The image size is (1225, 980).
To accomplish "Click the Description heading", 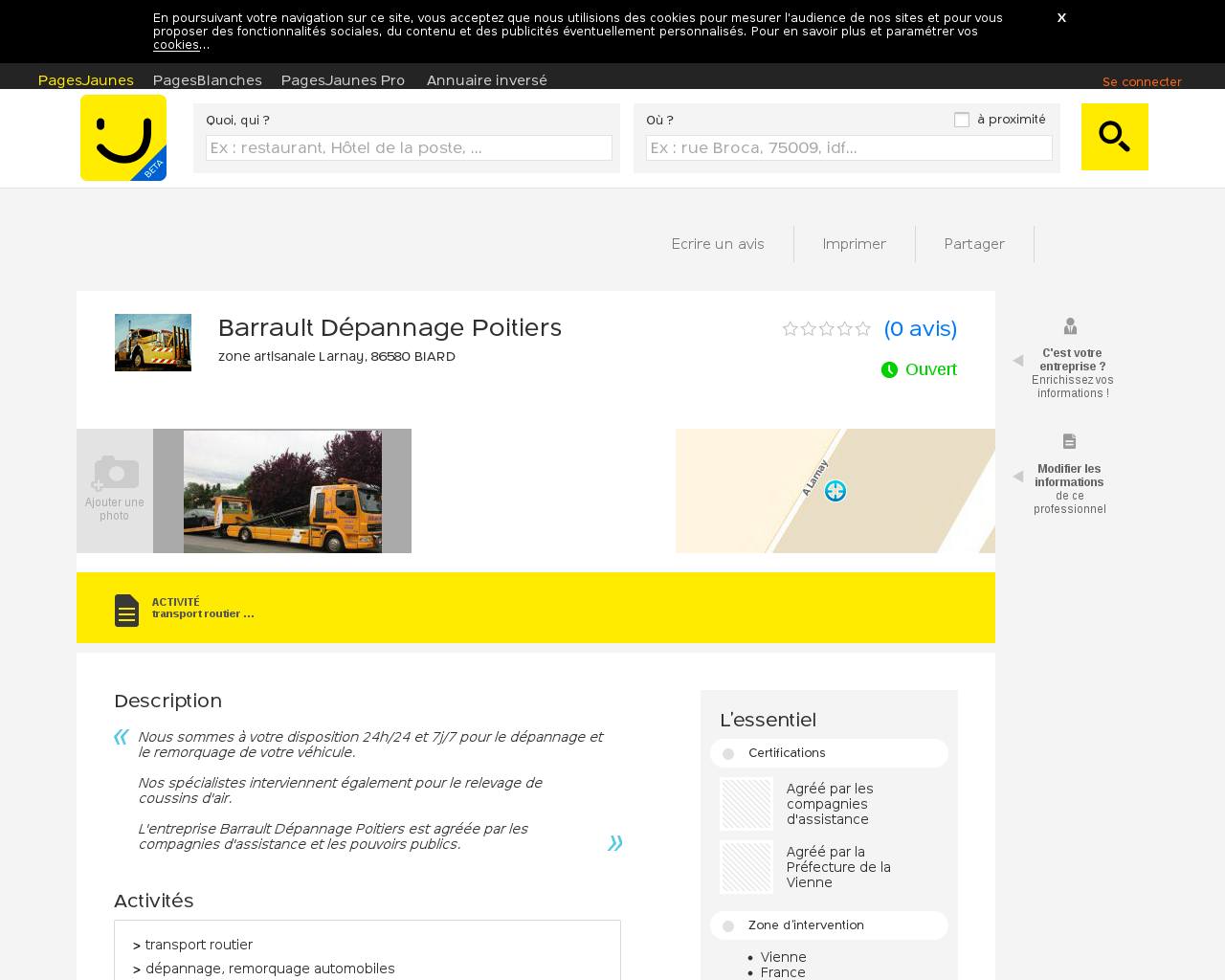I will (167, 701).
